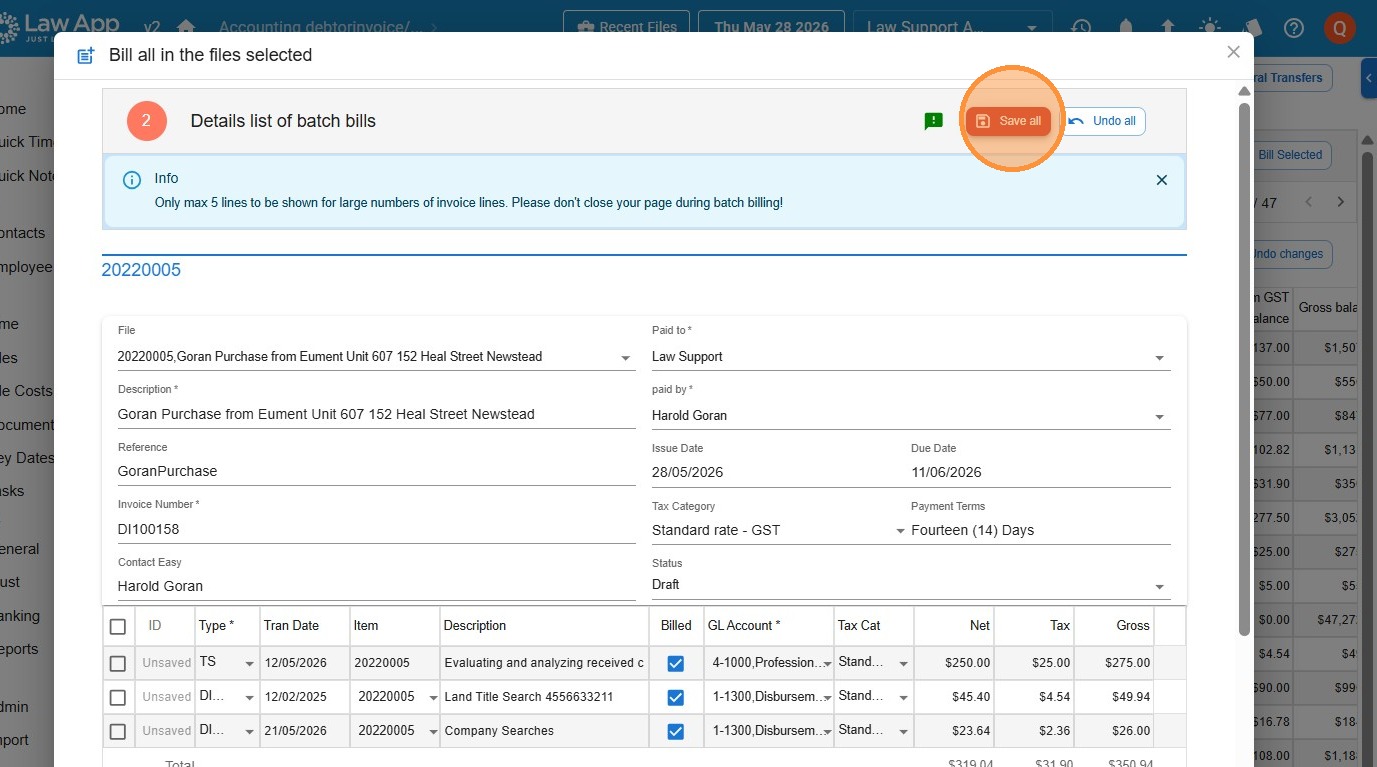Click the Contact Easy field Harold Goran
Screen dimensions: 1377x767
point(376,586)
